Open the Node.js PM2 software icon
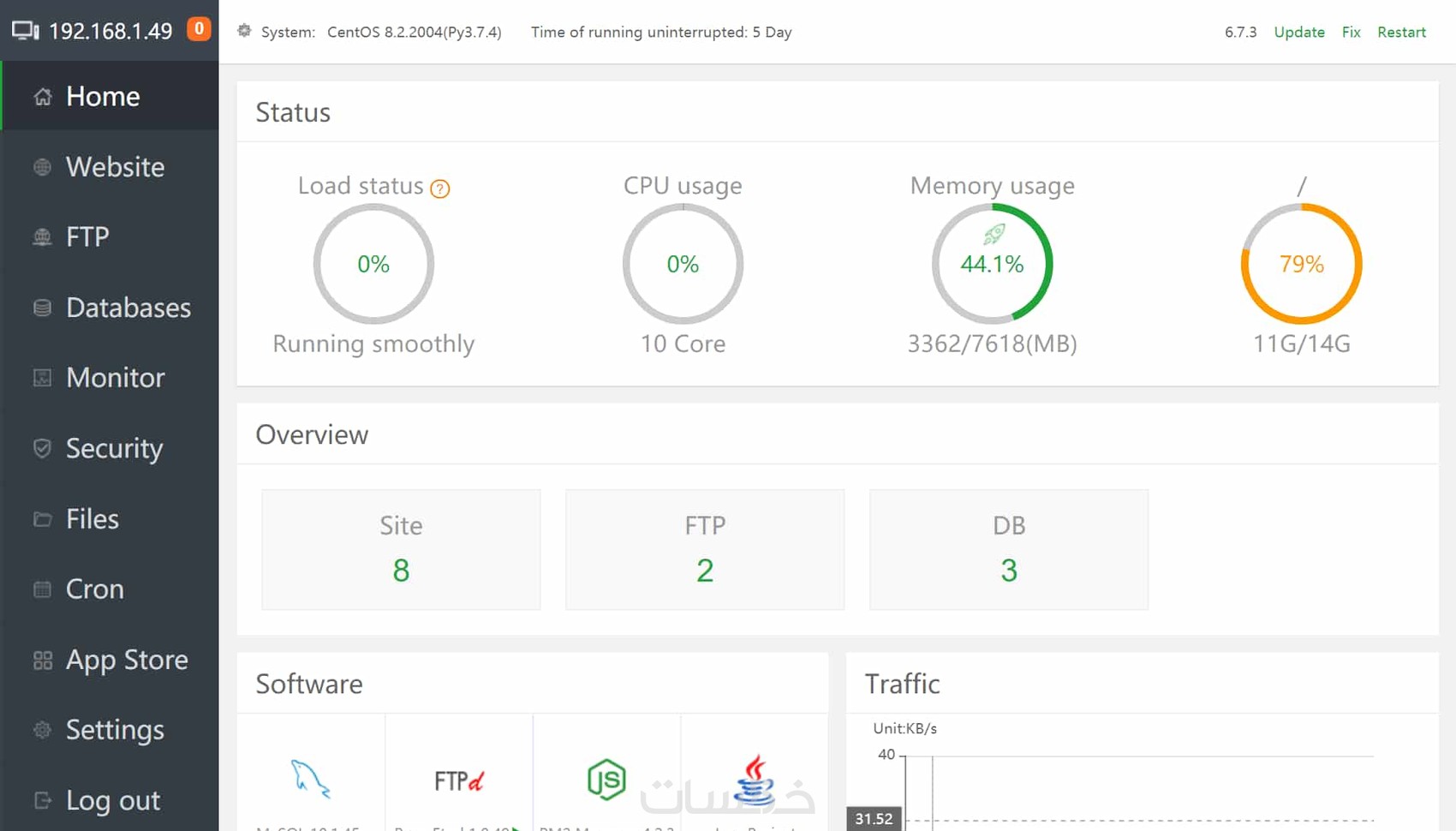This screenshot has width=1456, height=831. pos(606,780)
